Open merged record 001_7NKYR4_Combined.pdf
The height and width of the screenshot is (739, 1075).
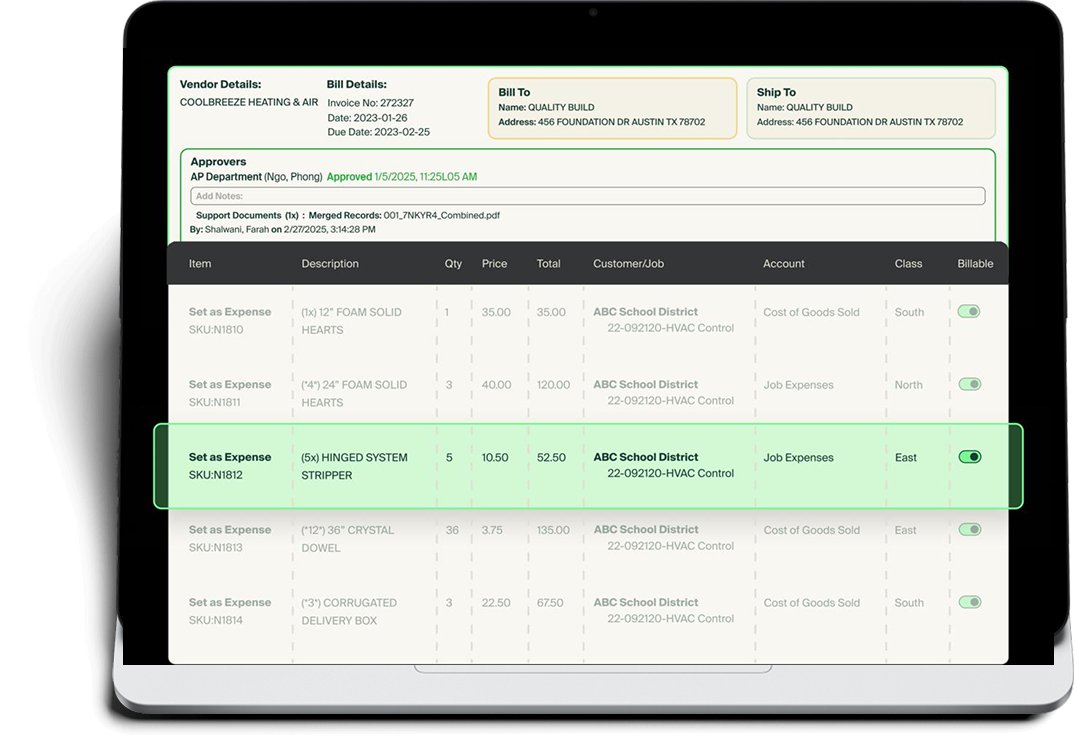(442, 215)
